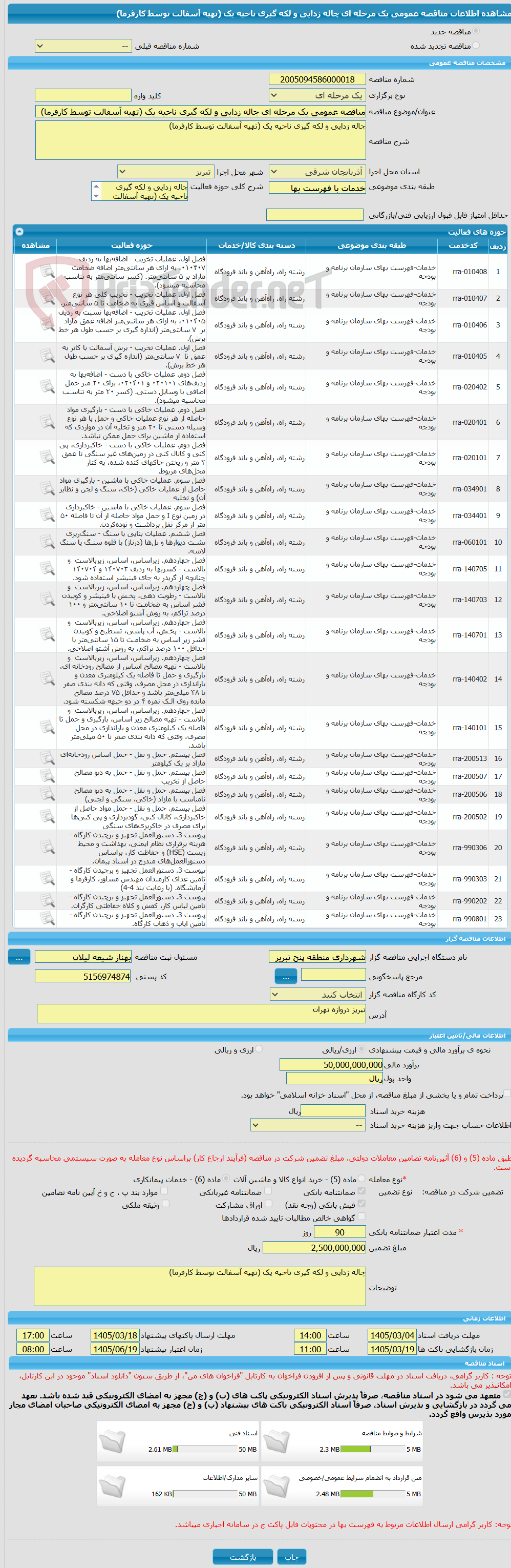Screen dimensions: 511x1568
Task: Open account info dropdown for document fee
Action: point(308,1125)
